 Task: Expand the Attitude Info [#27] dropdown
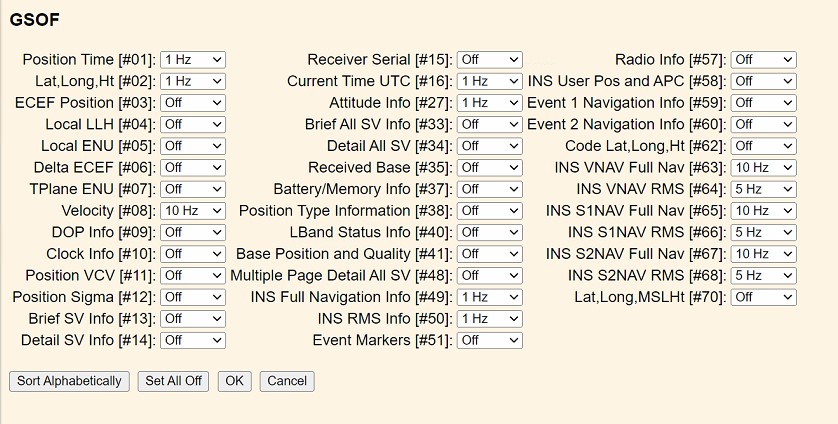489,103
